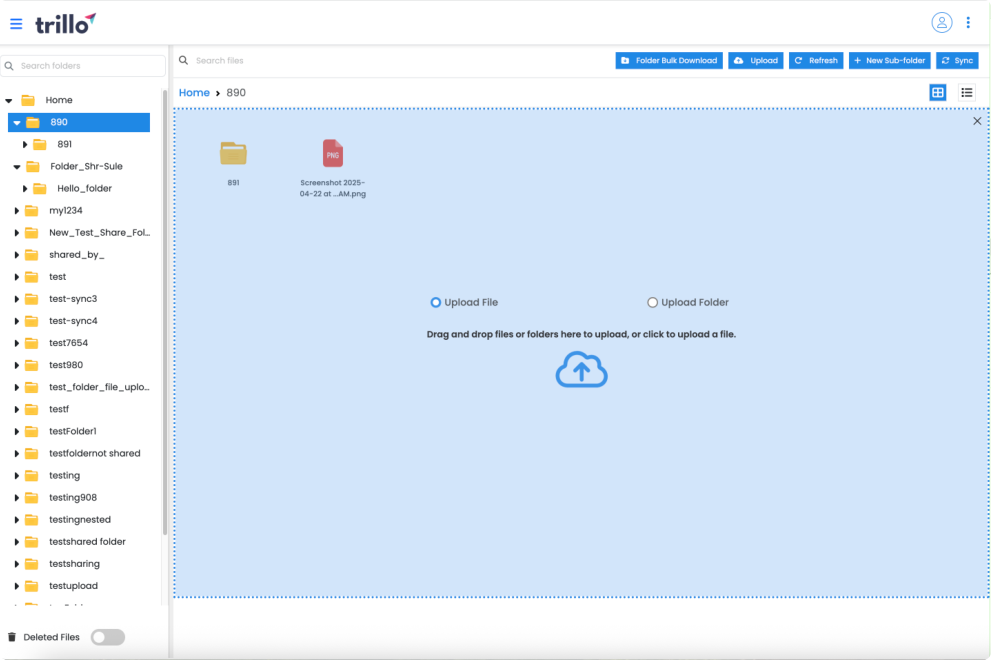Expand the testing908 folder node
The width and height of the screenshot is (992, 661).
pos(16,498)
